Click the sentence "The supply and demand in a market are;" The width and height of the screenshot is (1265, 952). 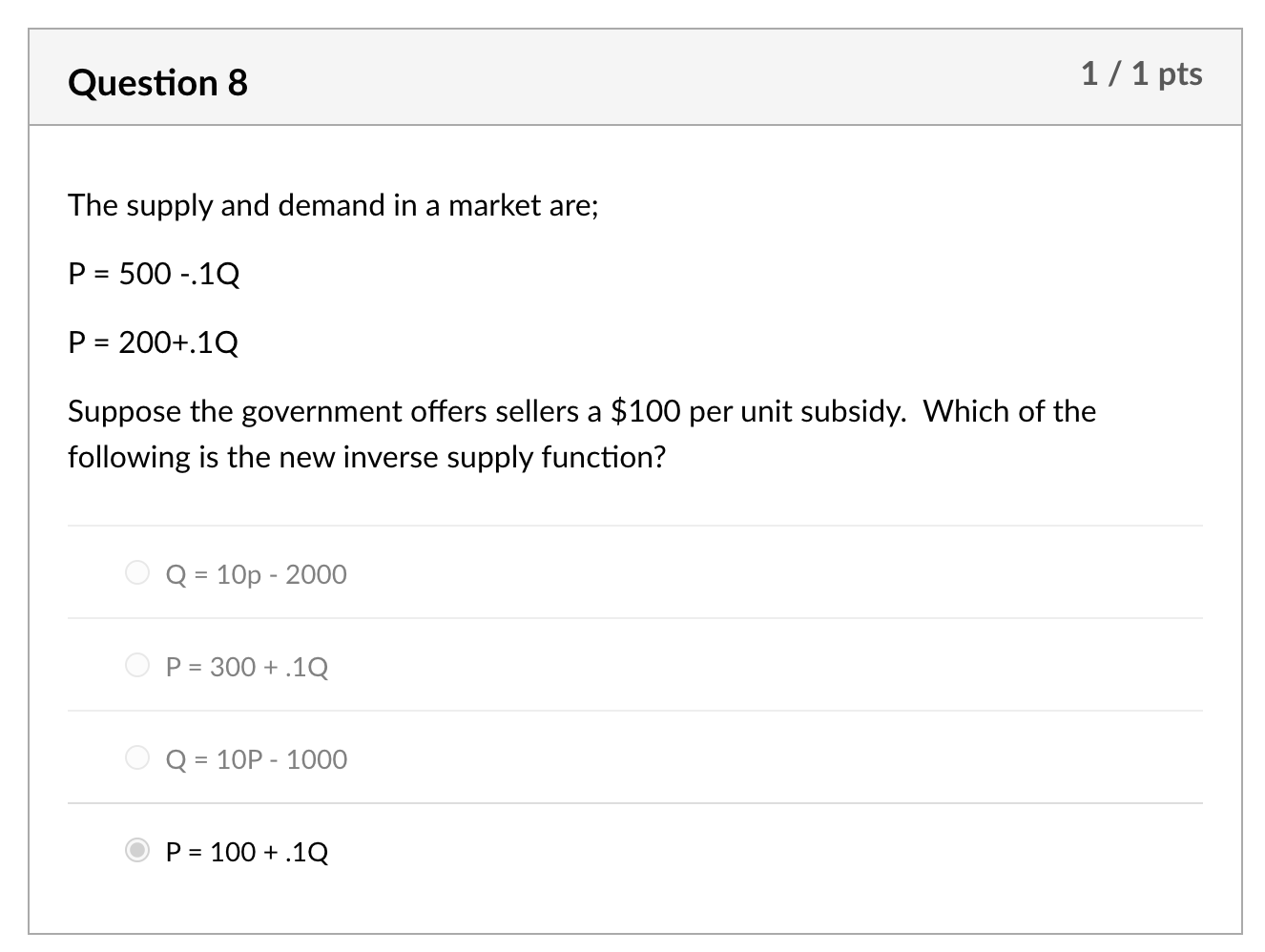click(x=333, y=206)
